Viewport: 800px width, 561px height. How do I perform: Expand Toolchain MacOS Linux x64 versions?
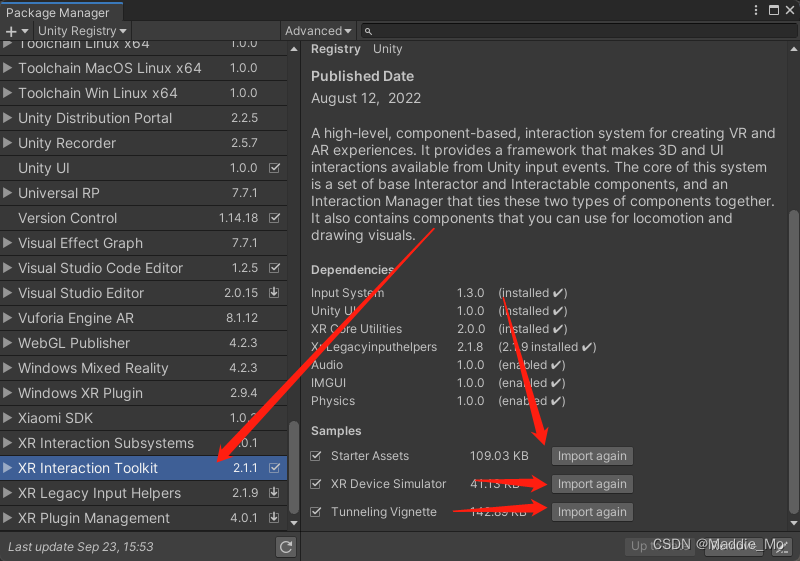7,67
